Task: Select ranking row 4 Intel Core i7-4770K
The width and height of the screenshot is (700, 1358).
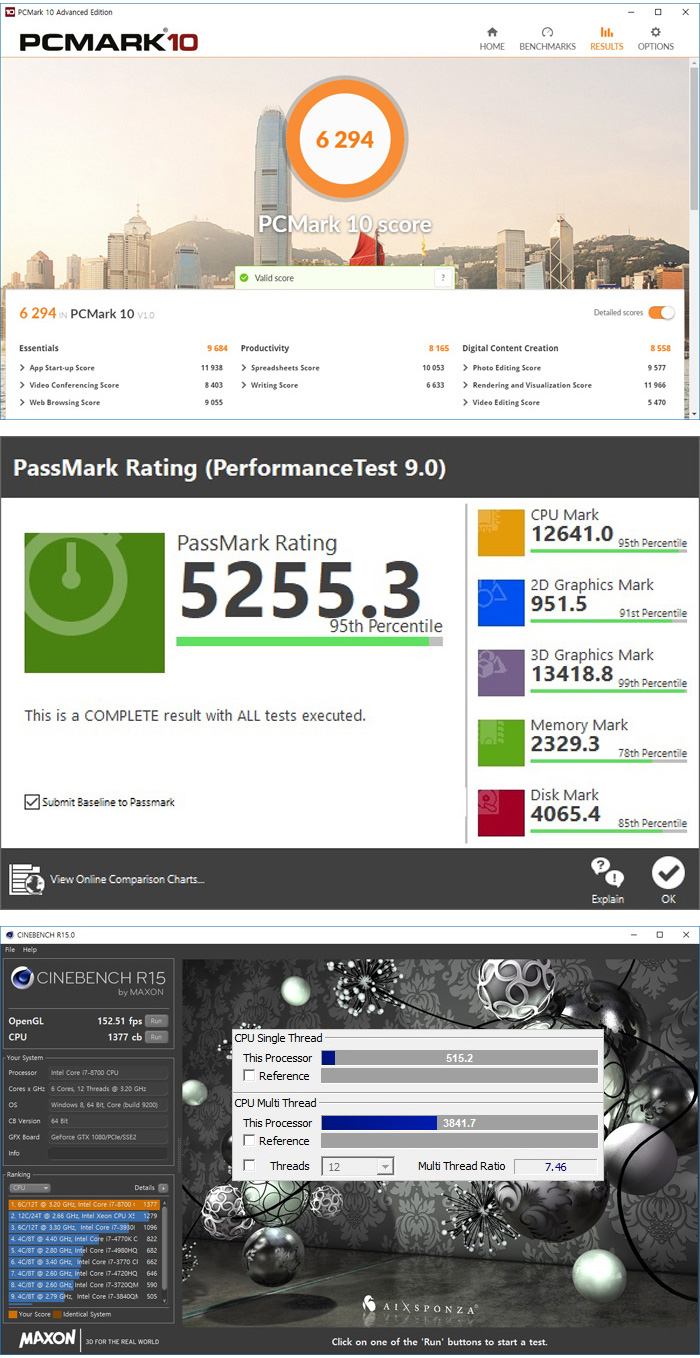Action: pos(84,1238)
